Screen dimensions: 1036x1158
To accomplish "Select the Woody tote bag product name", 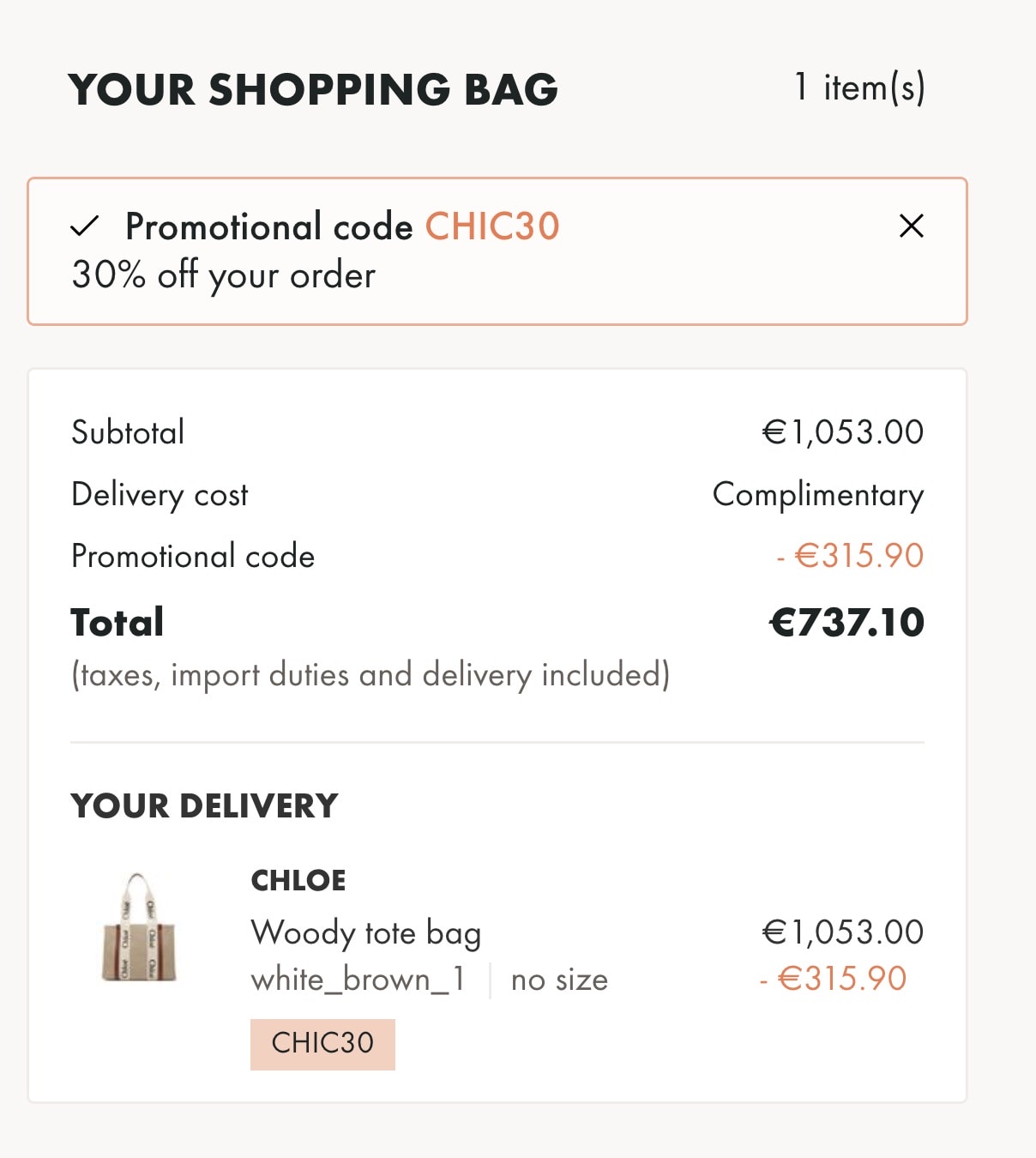I will coord(366,933).
